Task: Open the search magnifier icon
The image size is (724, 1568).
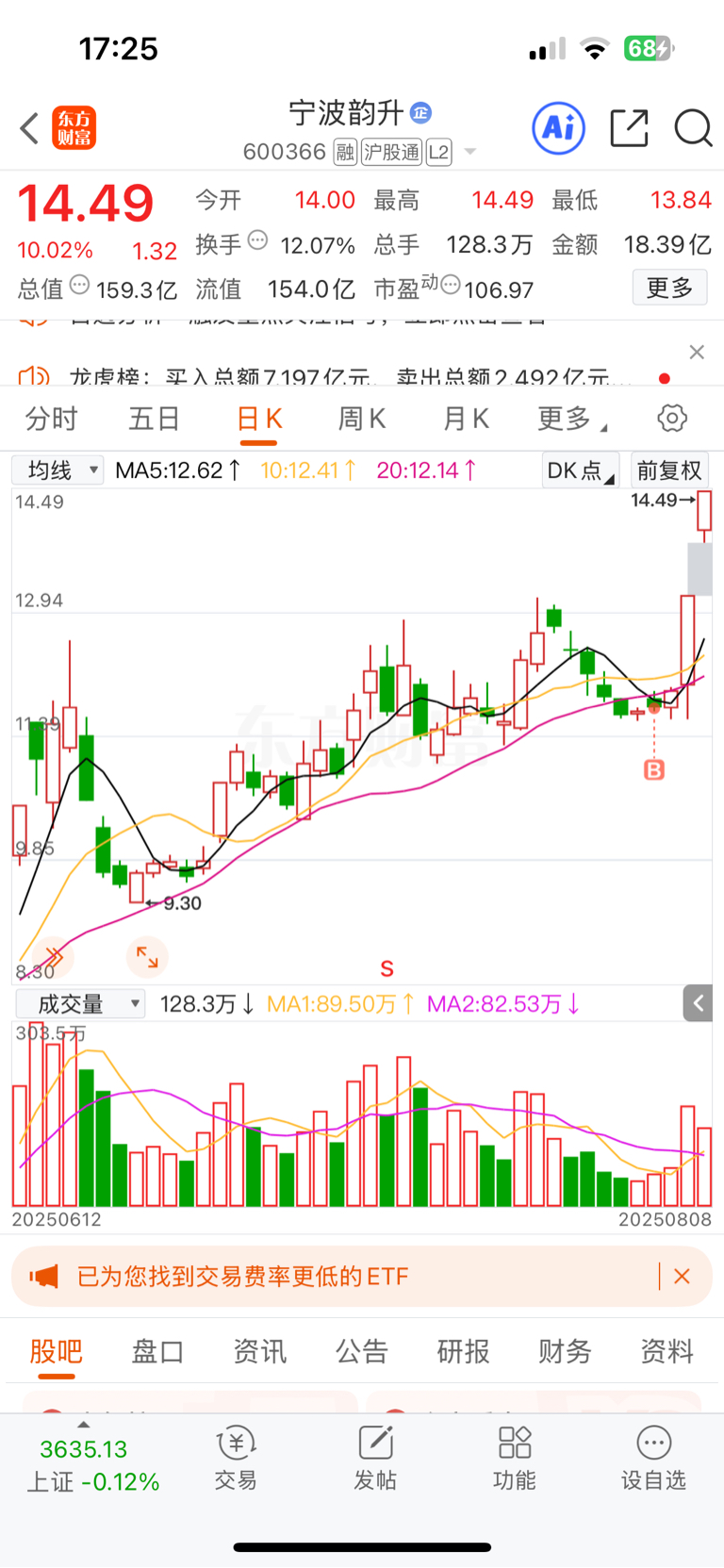Action: 693,128
